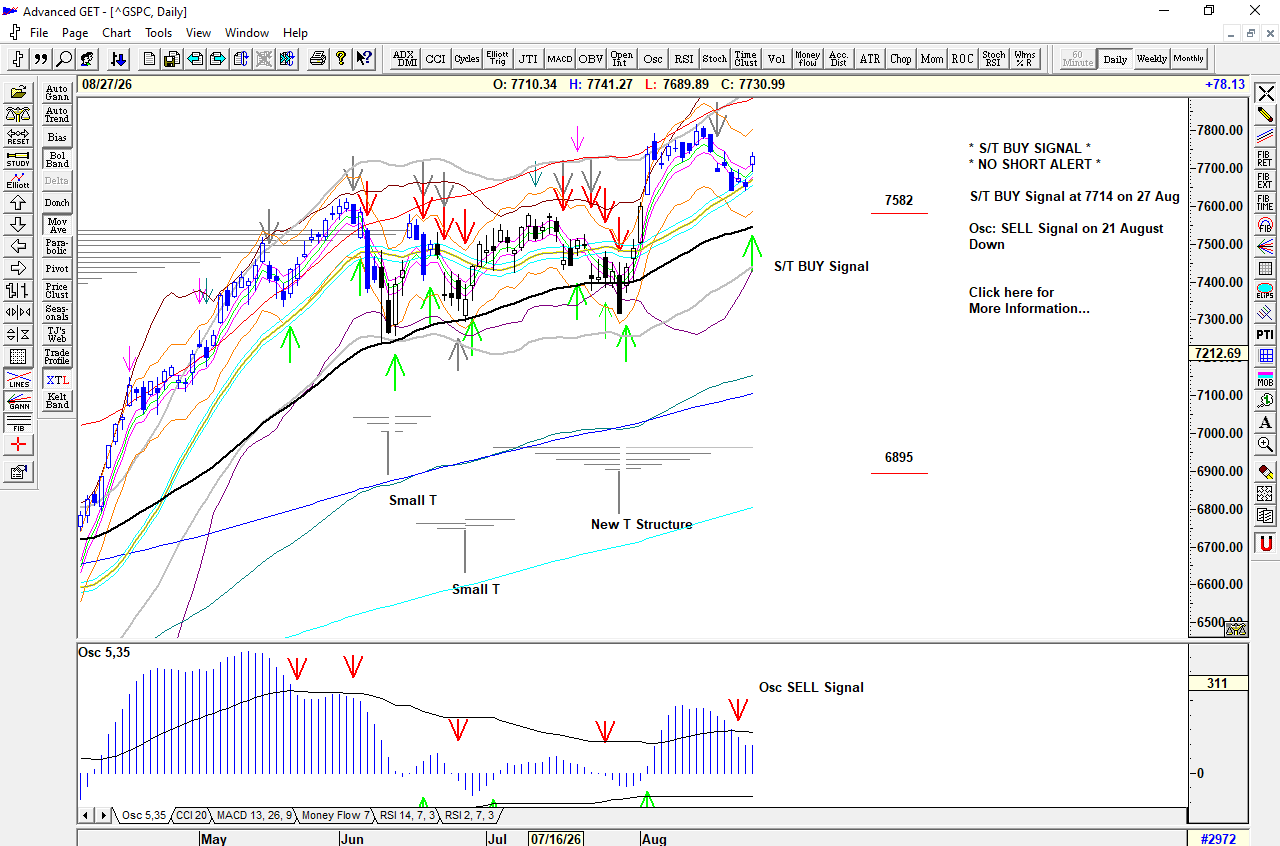Toggle the Bol Band study
The height and width of the screenshot is (846, 1280).
tap(57, 160)
